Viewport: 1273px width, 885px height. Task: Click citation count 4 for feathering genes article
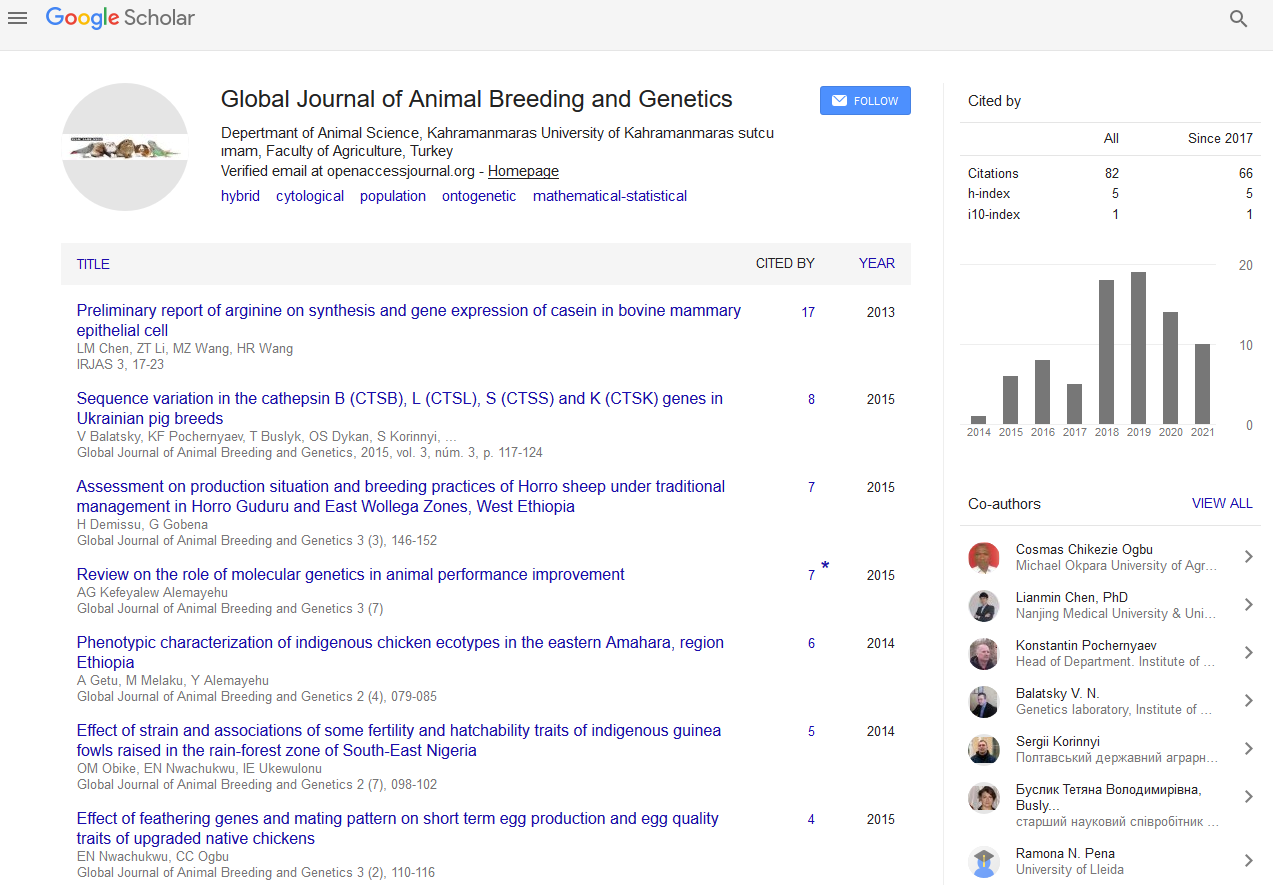(811, 819)
